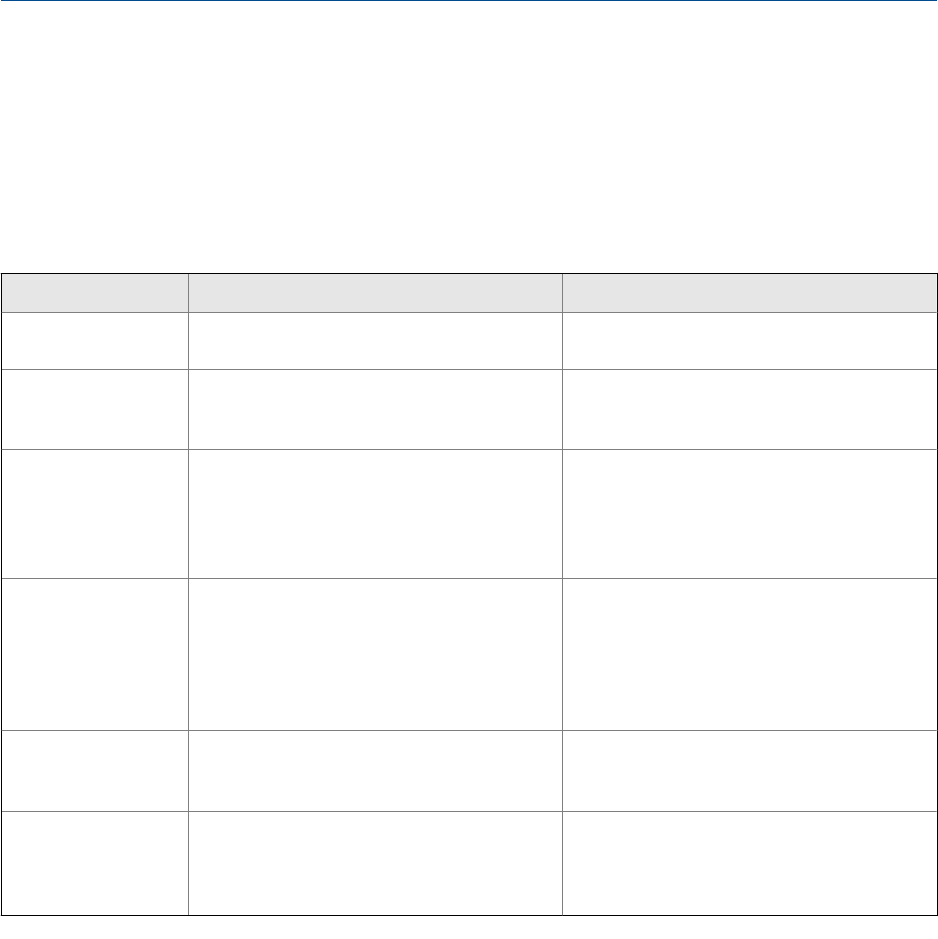
Task: Click second body row's middle cell
Action: click(375, 409)
